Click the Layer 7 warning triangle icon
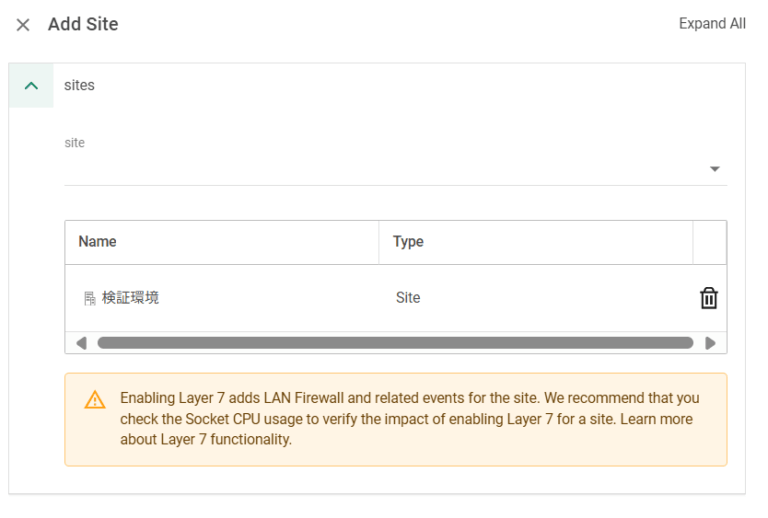 point(95,400)
